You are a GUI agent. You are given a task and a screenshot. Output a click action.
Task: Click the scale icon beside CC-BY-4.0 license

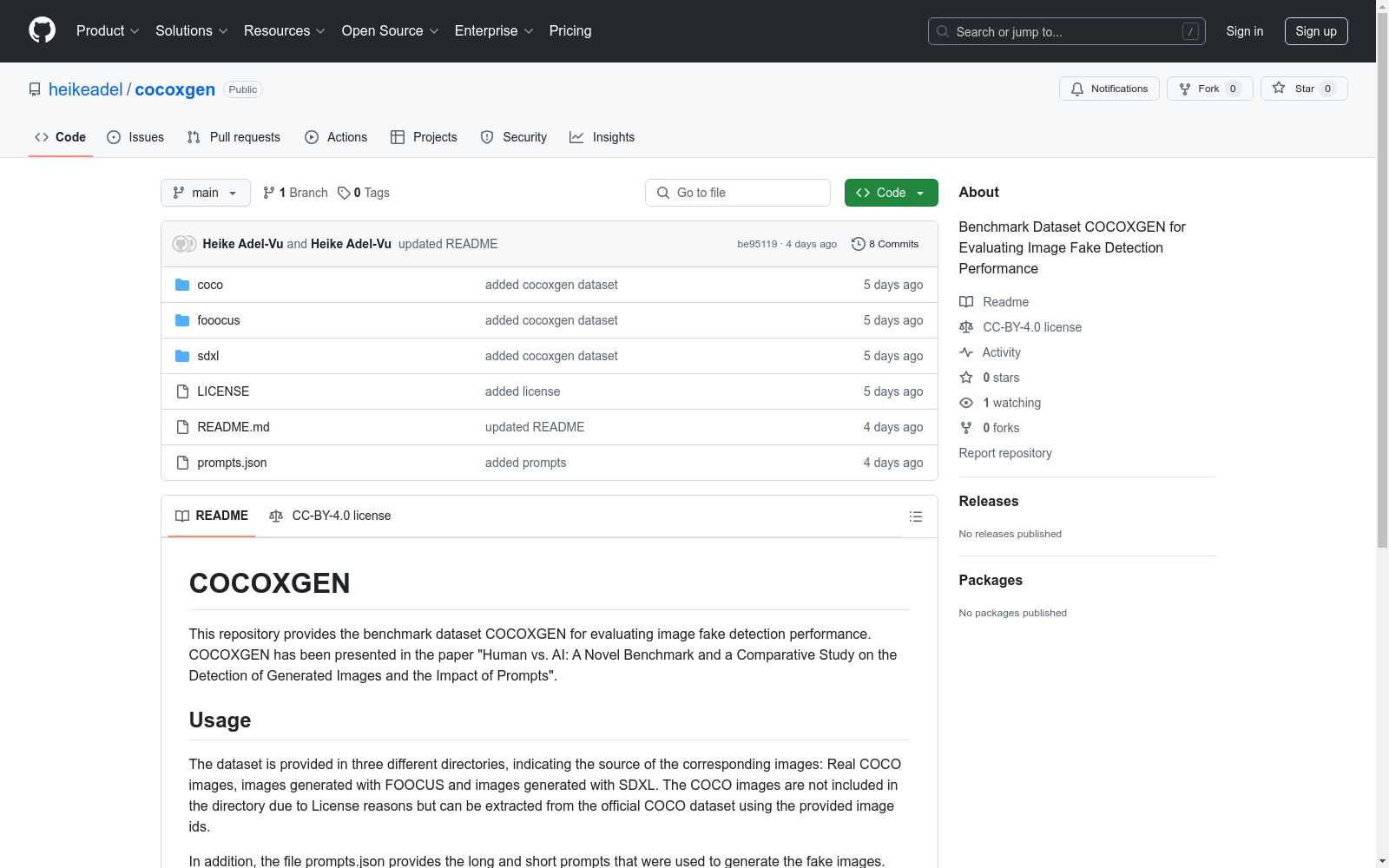pos(966,327)
